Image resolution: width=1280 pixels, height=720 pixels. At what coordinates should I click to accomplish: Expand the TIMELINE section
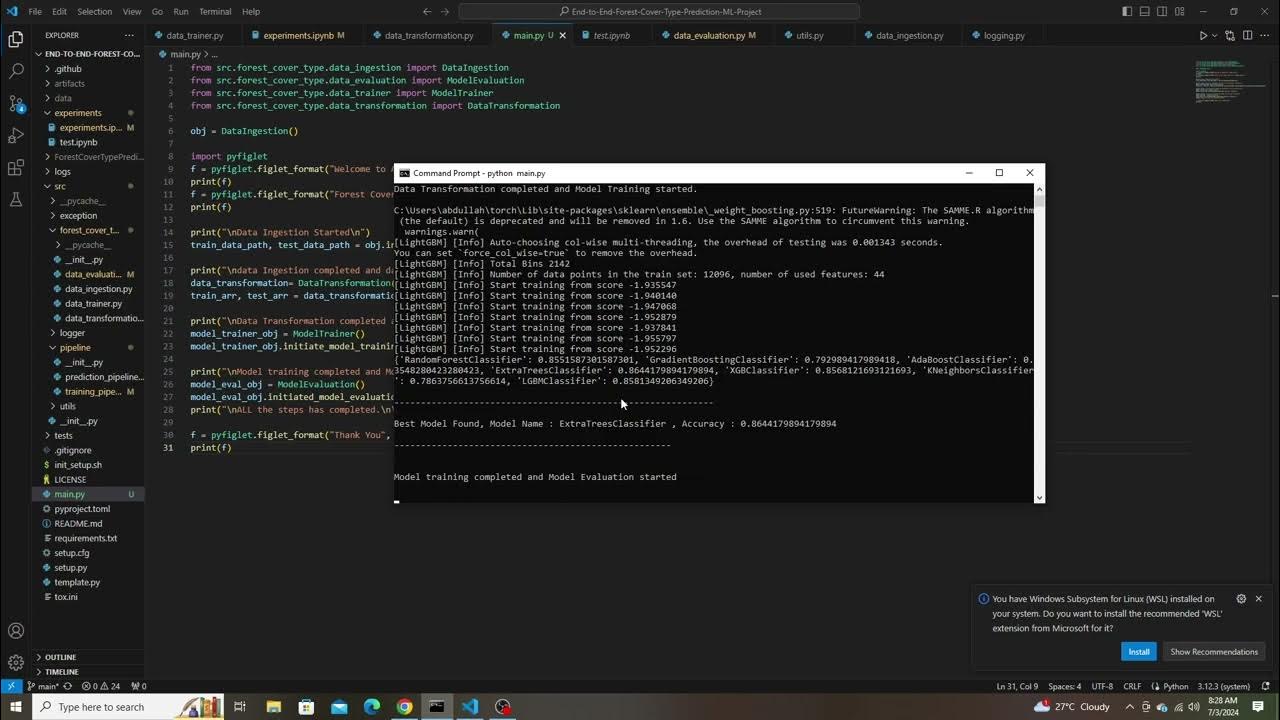click(61, 672)
